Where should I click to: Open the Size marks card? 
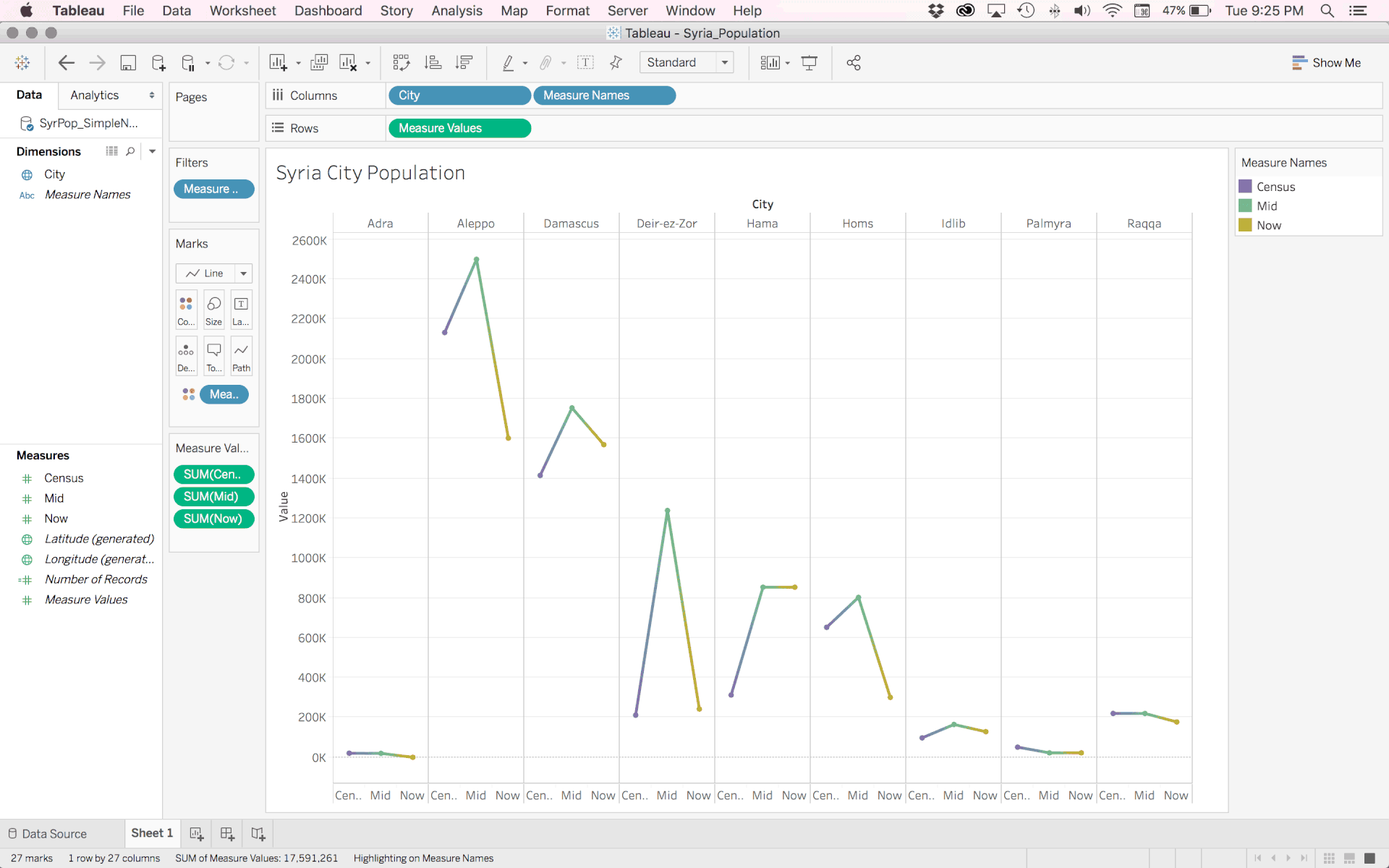click(x=213, y=310)
